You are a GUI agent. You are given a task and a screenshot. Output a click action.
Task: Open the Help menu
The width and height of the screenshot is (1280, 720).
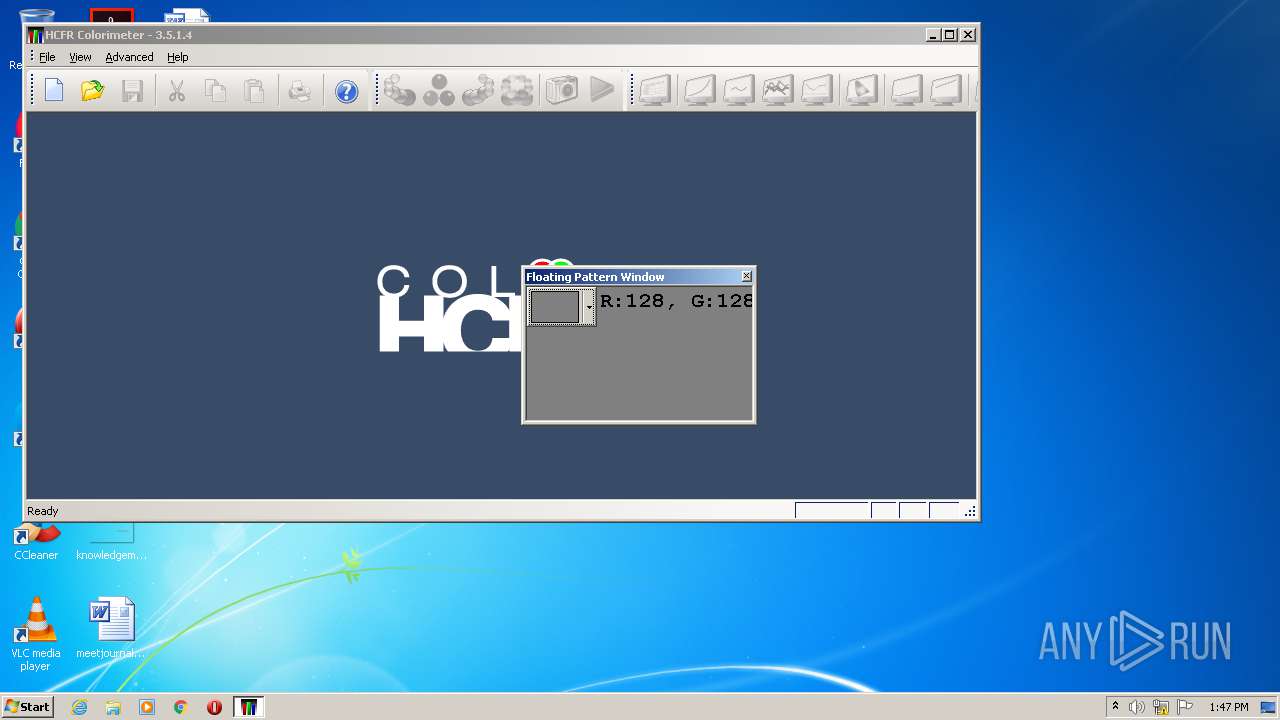pyautogui.click(x=178, y=57)
